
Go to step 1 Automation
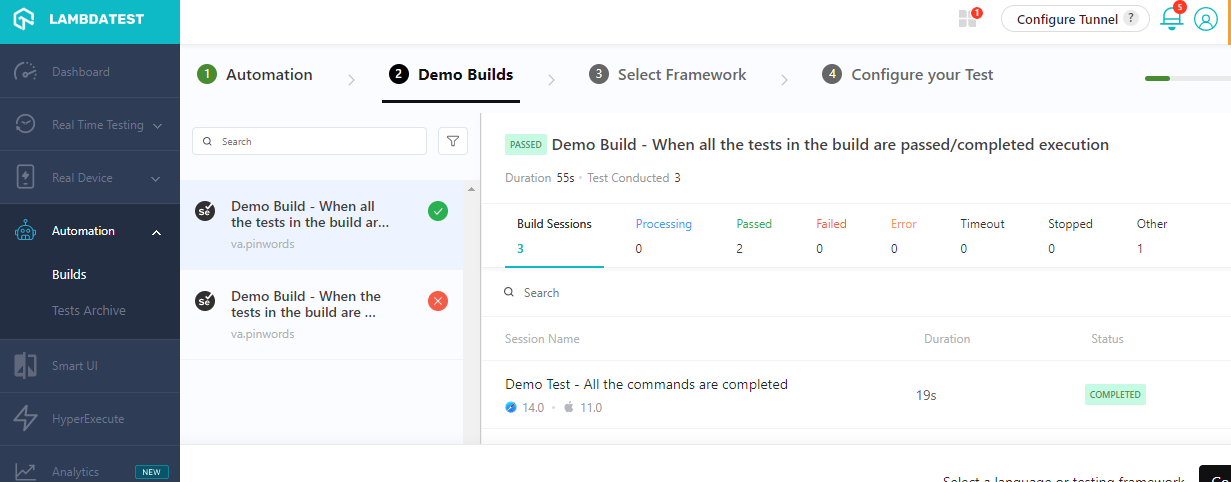[255, 74]
